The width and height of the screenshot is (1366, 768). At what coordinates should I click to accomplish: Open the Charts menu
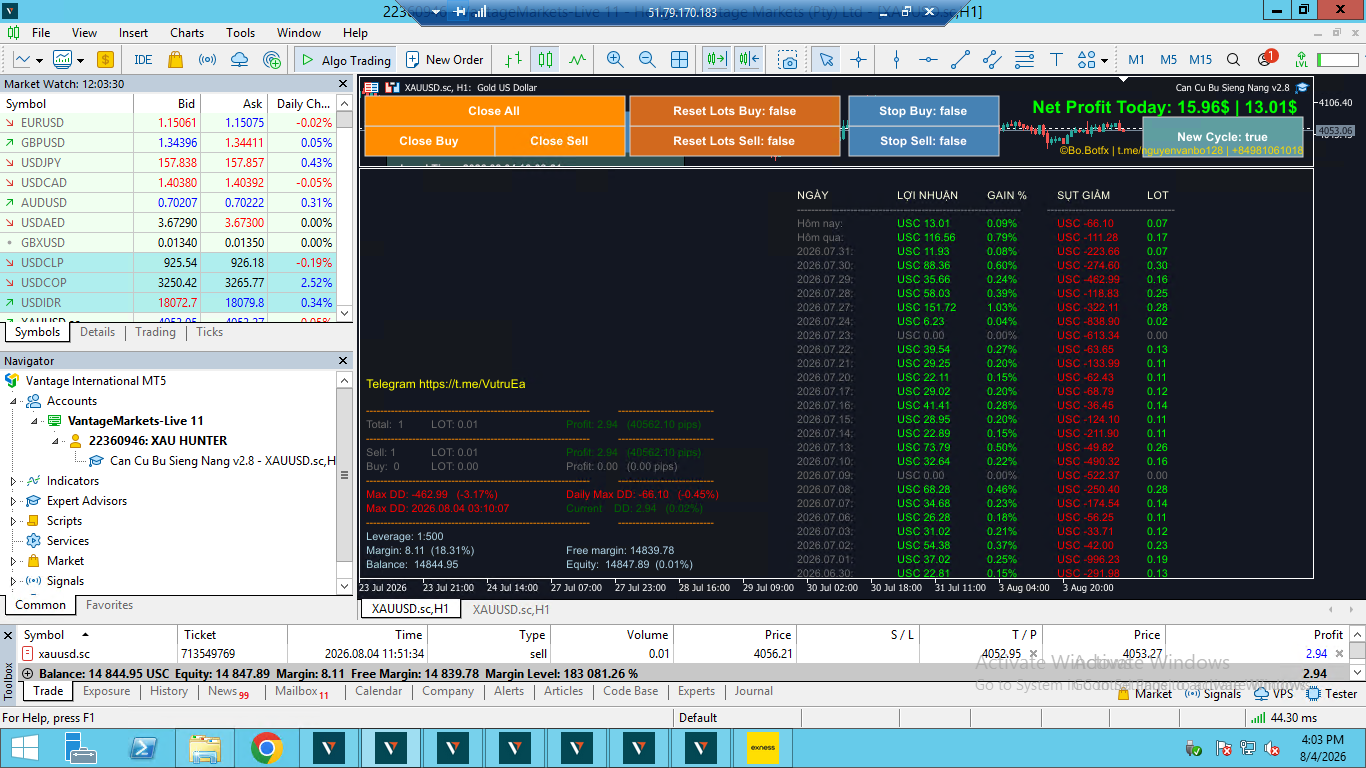187,33
